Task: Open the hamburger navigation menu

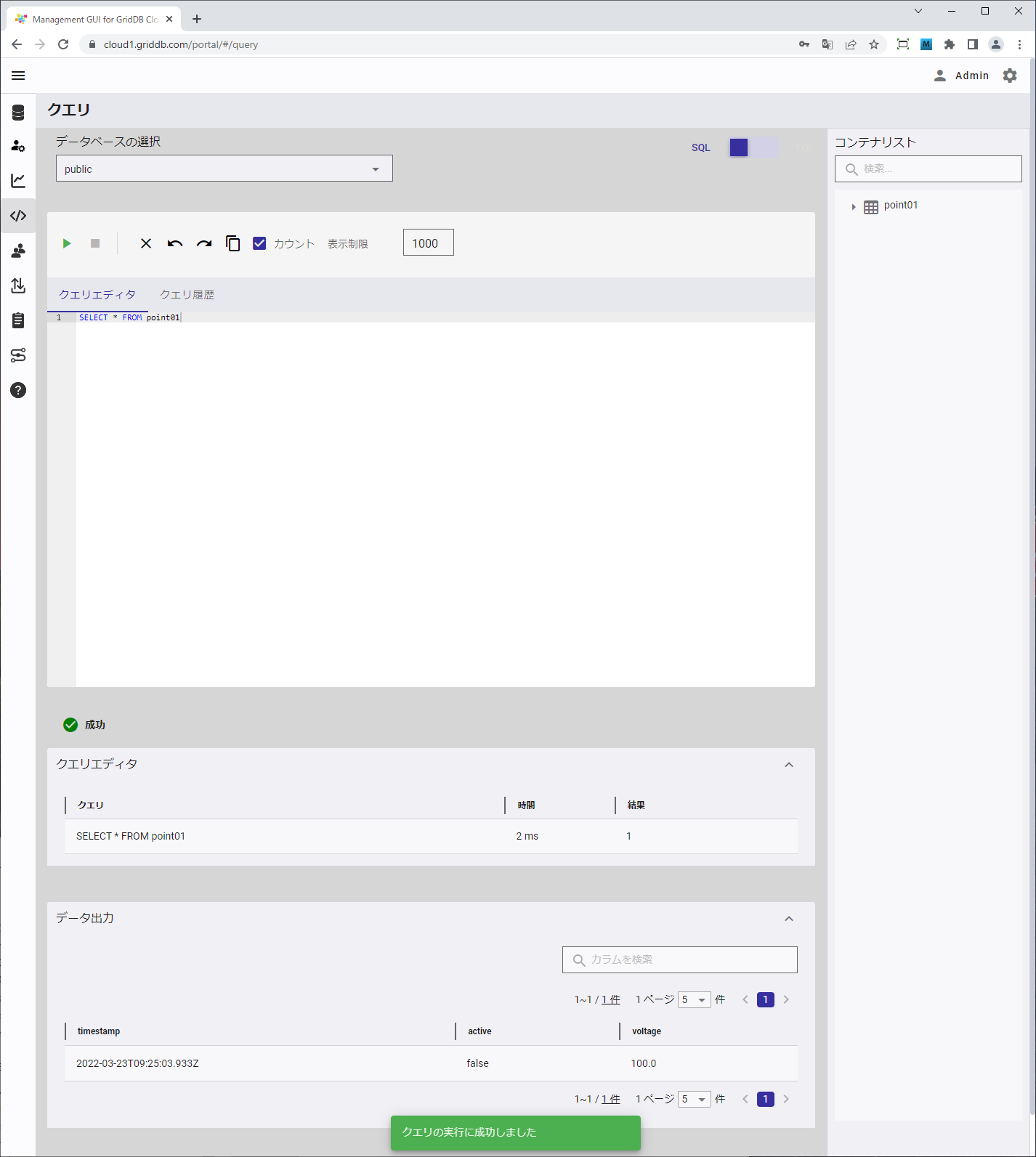Action: point(18,76)
